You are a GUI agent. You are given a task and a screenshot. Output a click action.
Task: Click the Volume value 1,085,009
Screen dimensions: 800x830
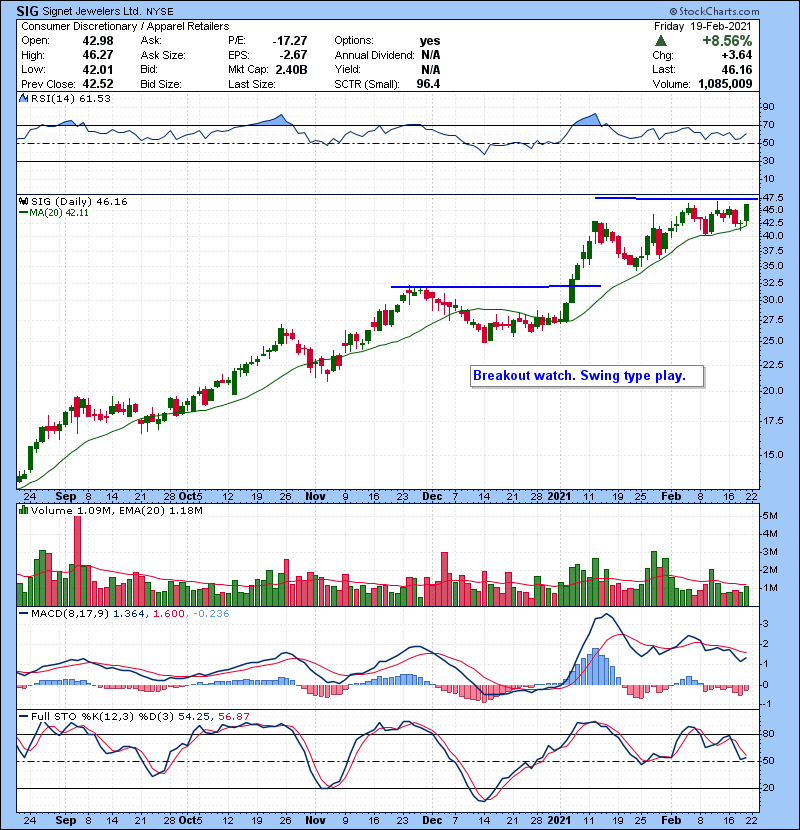(x=725, y=84)
